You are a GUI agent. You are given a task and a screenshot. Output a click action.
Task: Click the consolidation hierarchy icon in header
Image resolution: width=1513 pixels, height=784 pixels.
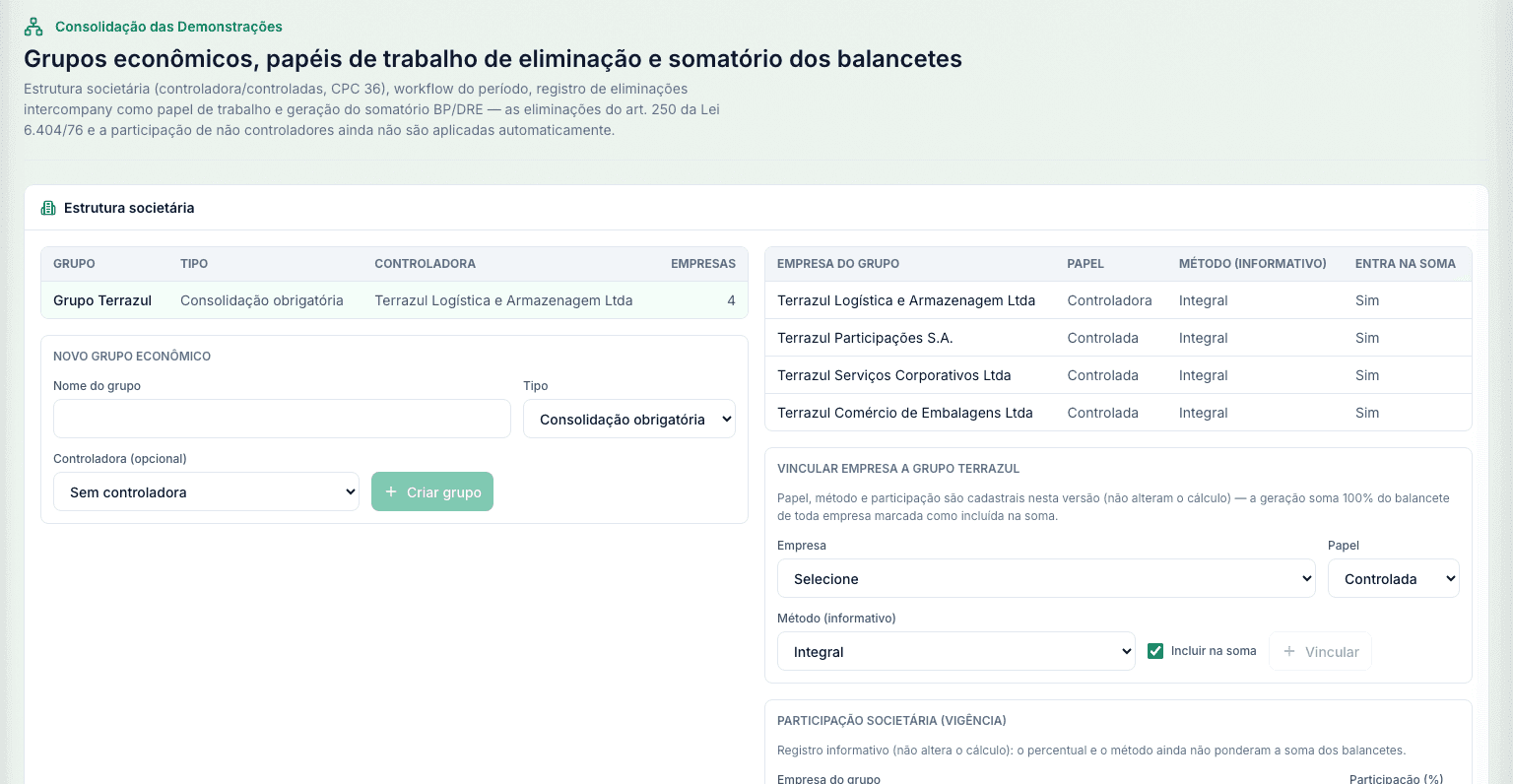click(x=33, y=27)
